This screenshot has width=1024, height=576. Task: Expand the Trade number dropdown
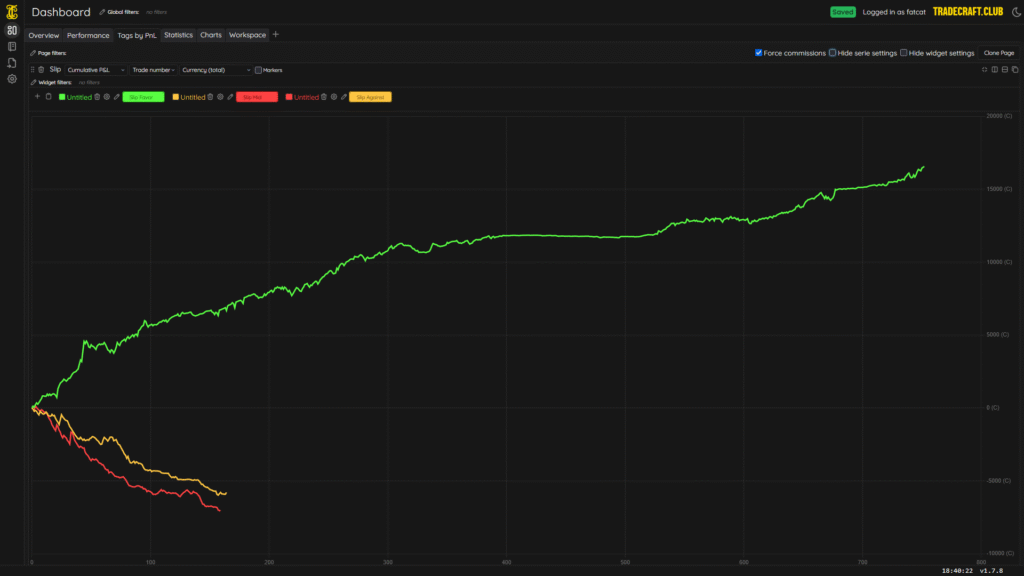(x=153, y=70)
